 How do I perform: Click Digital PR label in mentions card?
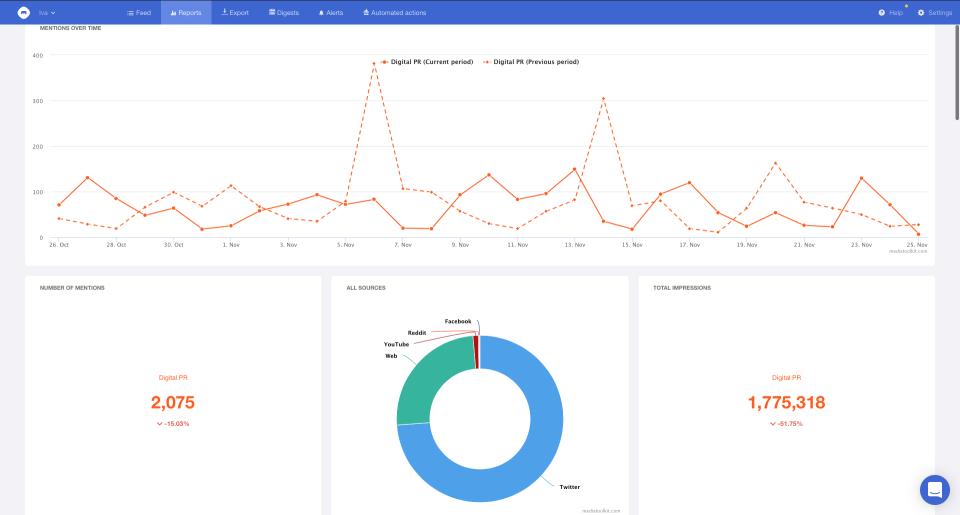[x=173, y=378]
